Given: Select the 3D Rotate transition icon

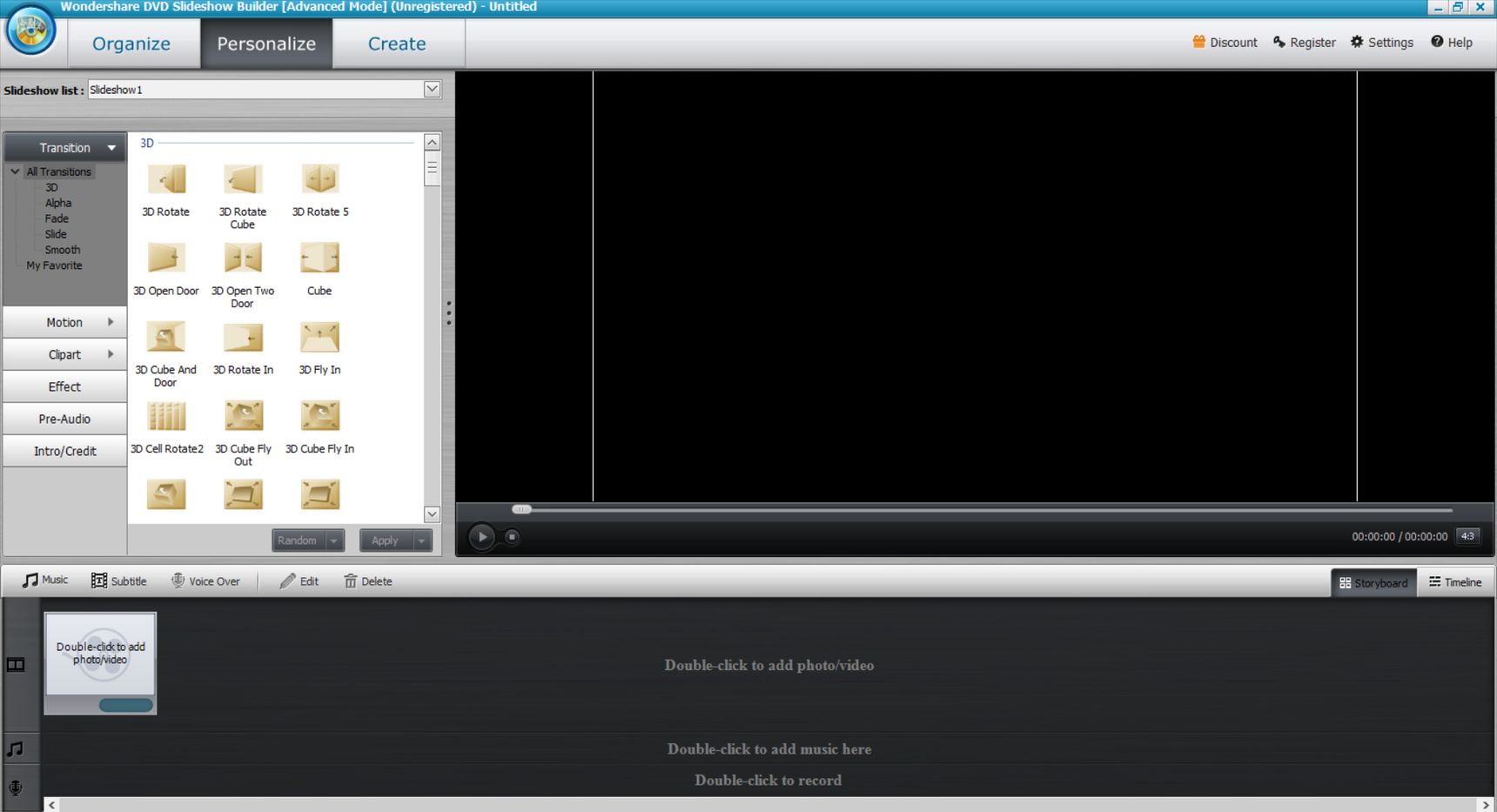Looking at the screenshot, I should click(x=166, y=179).
